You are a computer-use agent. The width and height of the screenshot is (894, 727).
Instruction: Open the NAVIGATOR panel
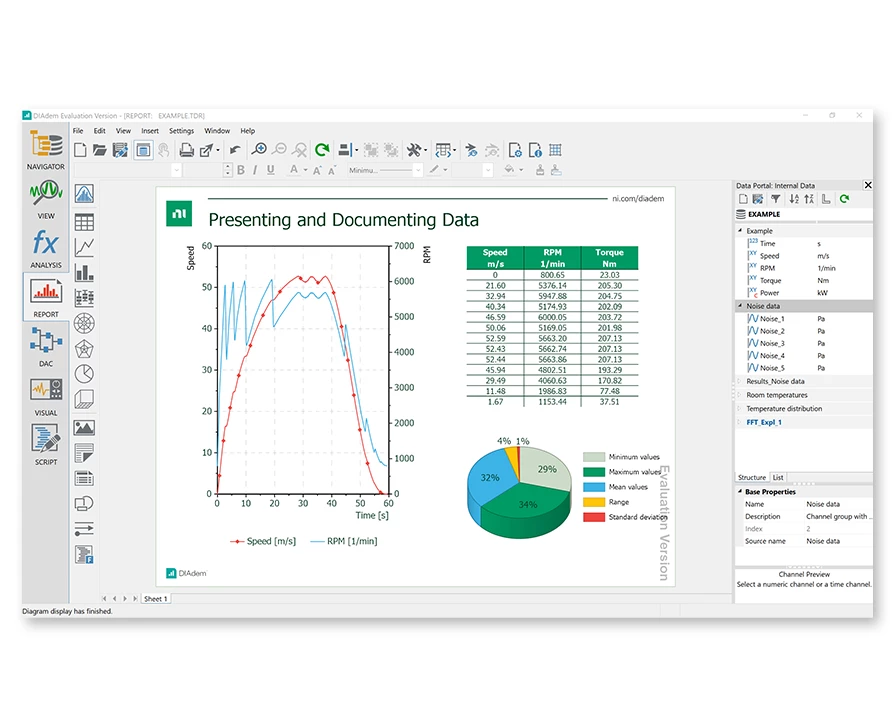tap(46, 150)
